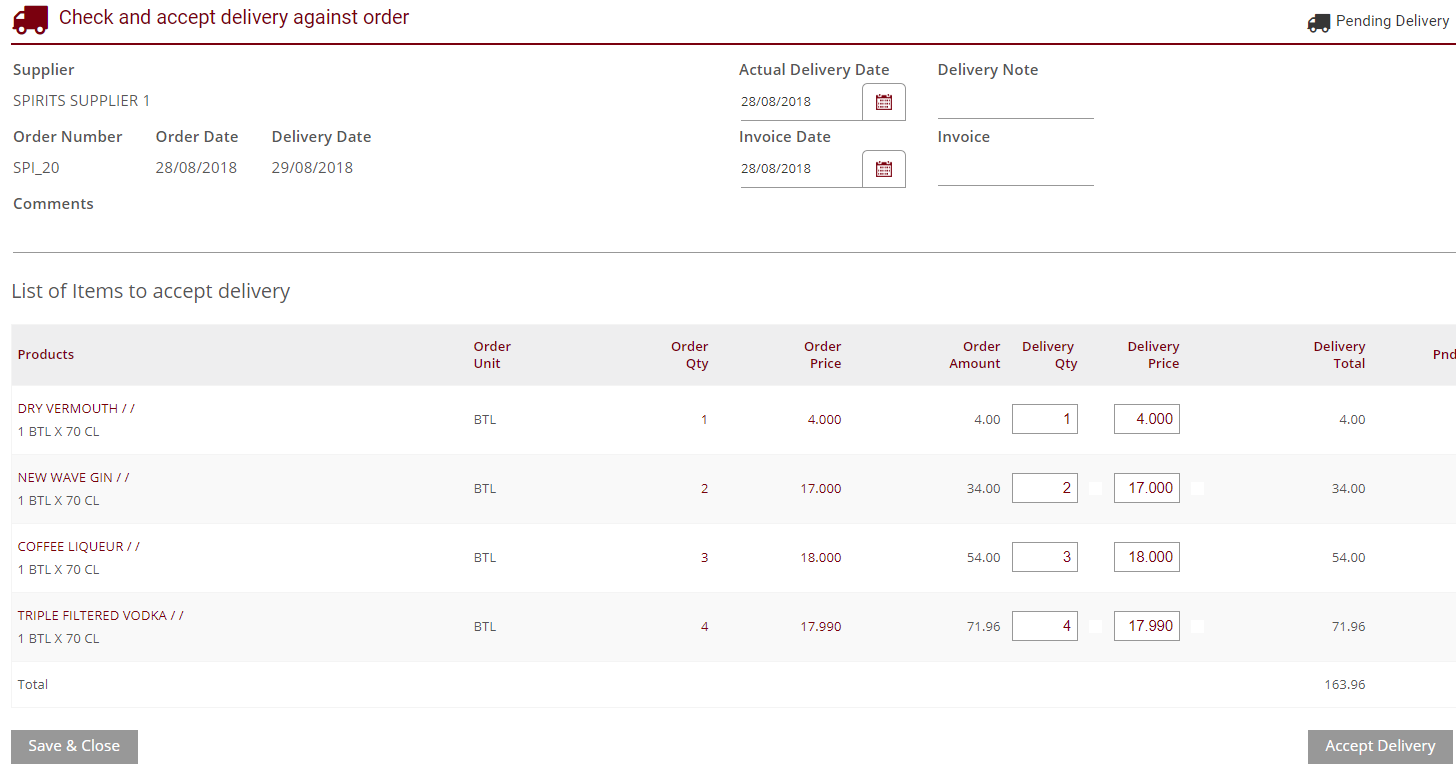Image resolution: width=1456 pixels, height=775 pixels.
Task: Enable the checkbox next to TRIPLE FILTERED VODKA price
Action: click(1197, 625)
